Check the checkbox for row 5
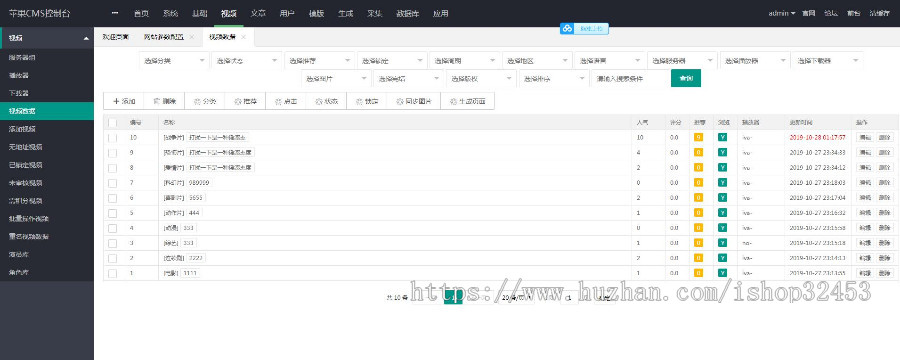The image size is (900, 360). pos(112,213)
